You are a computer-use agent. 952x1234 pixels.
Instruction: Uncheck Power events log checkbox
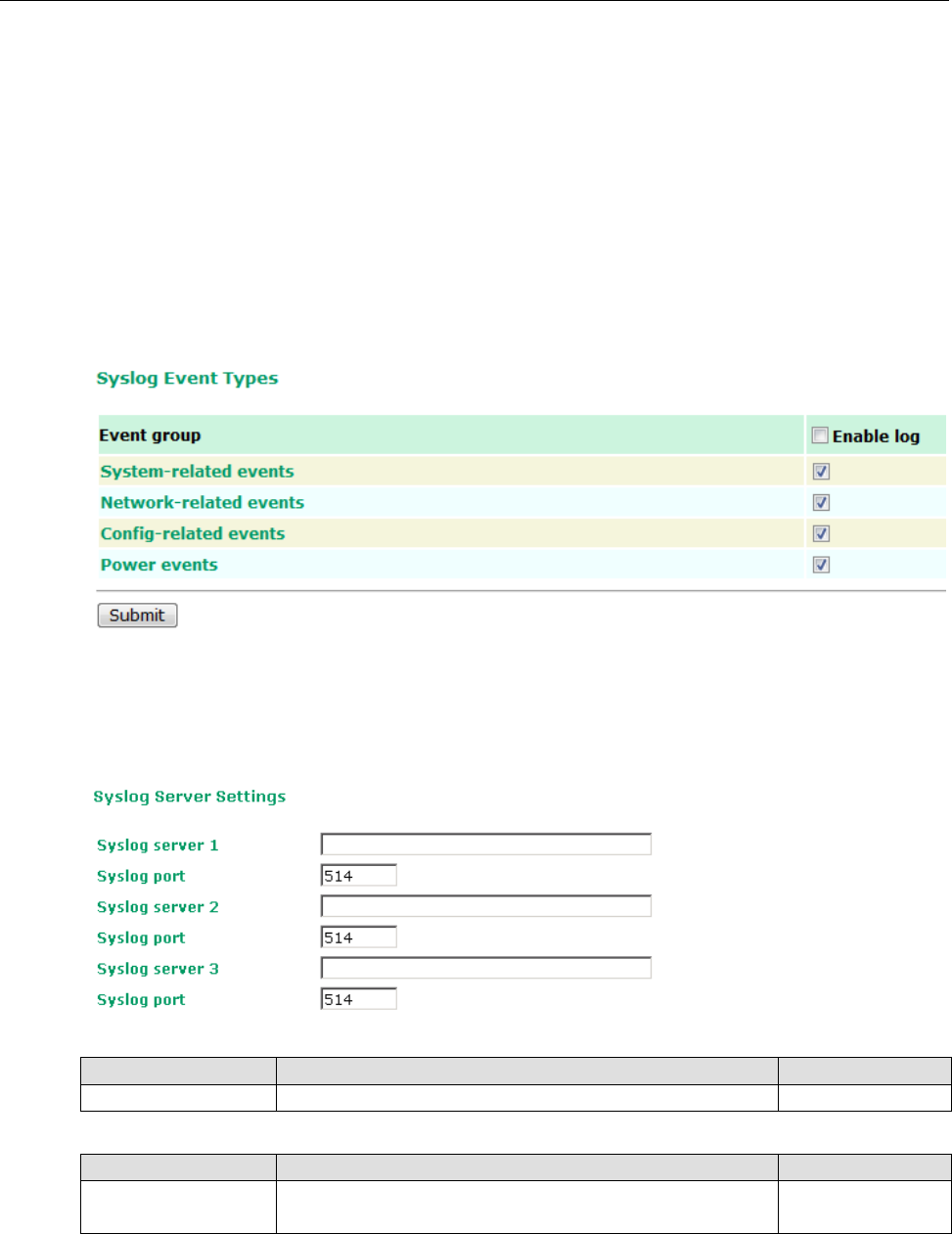[x=822, y=565]
